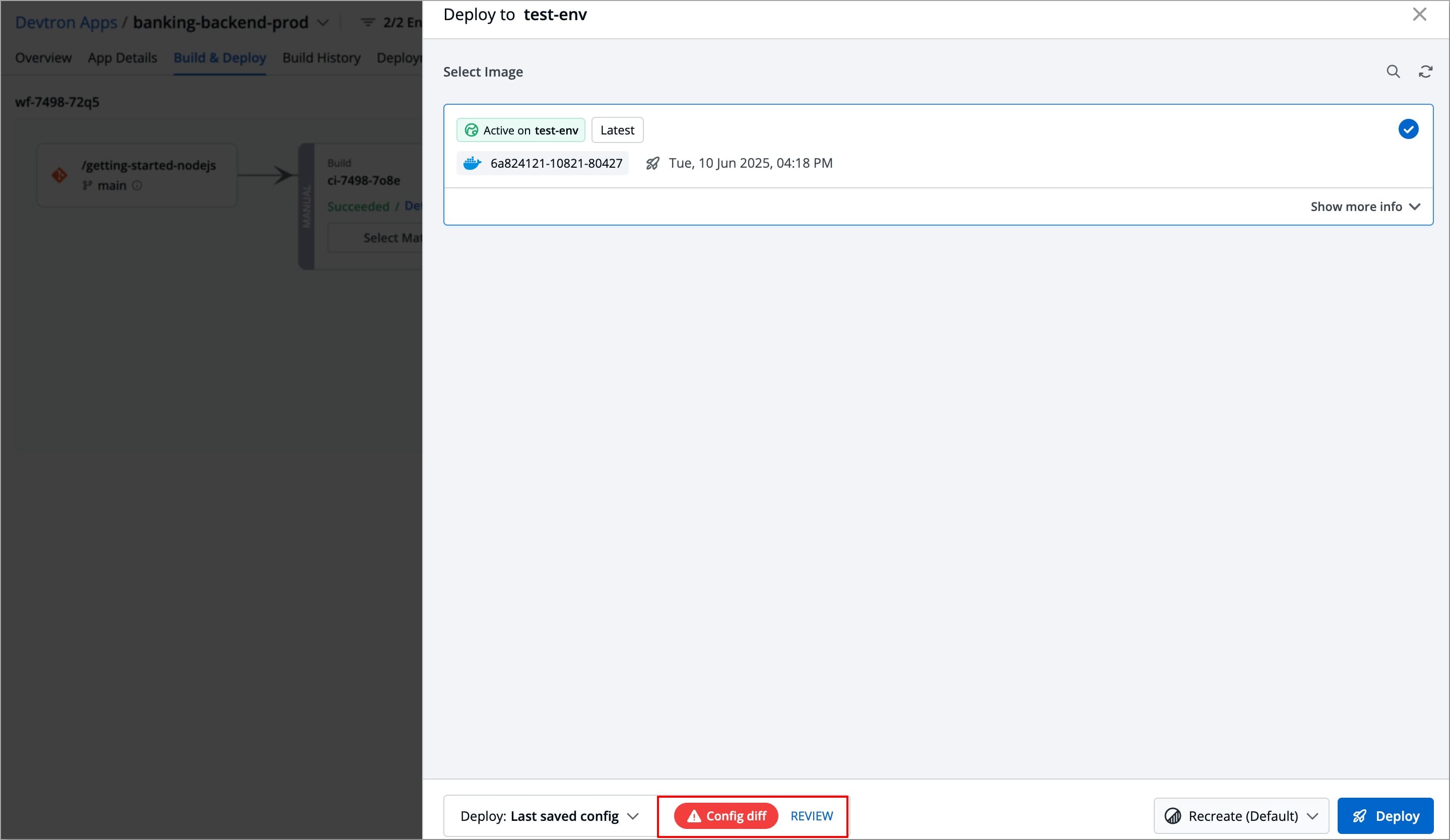1450x840 pixels.
Task: Click the filter icon near 2/2 environments
Action: tap(367, 23)
